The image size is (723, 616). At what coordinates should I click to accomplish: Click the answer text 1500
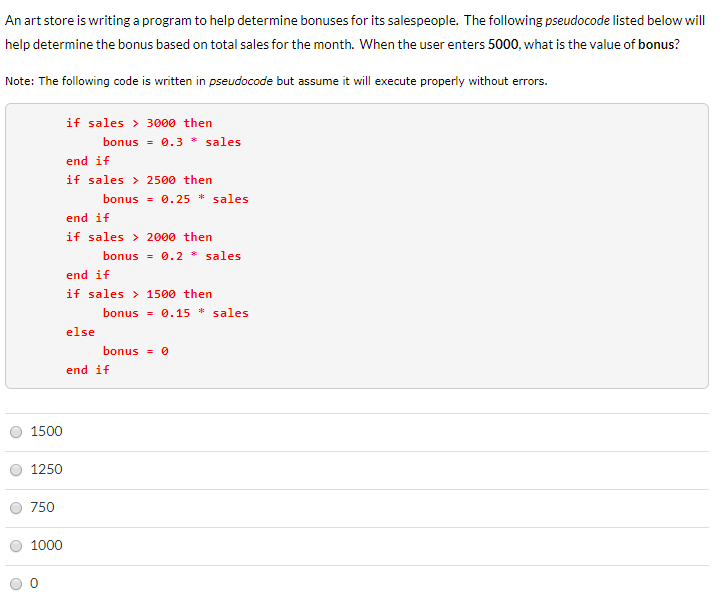[x=46, y=431]
